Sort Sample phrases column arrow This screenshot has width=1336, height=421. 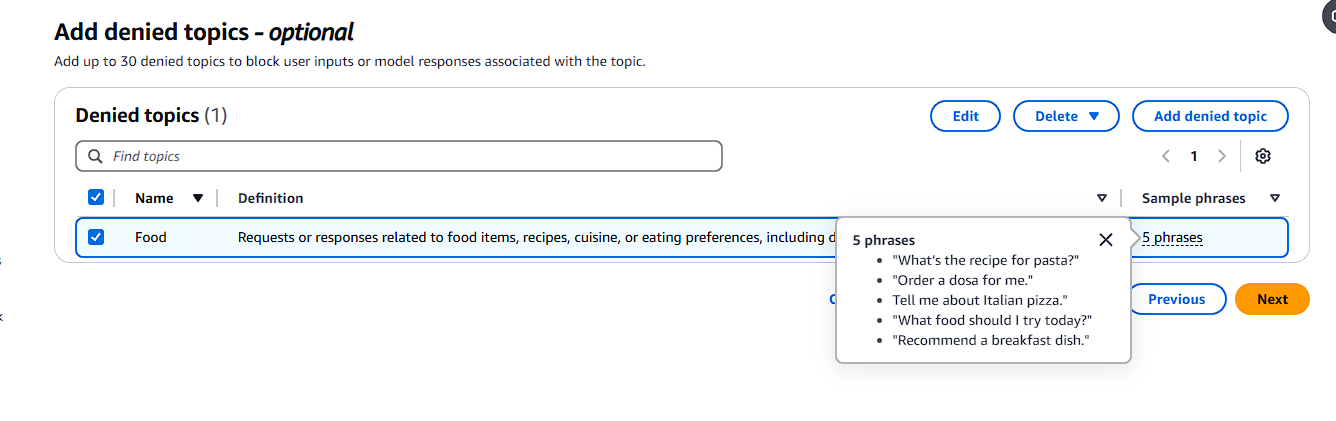click(1275, 198)
